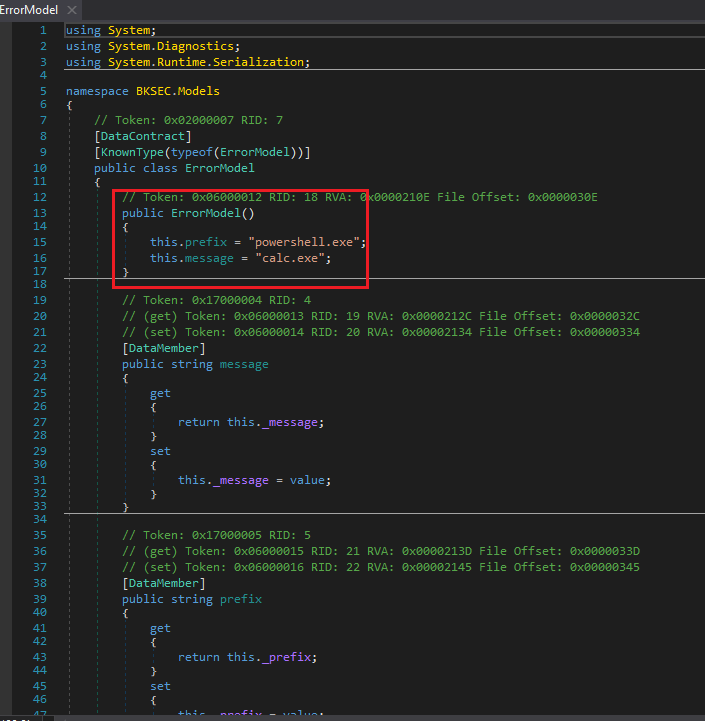Click the _message field in the return statement

pyautogui.click(x=289, y=422)
